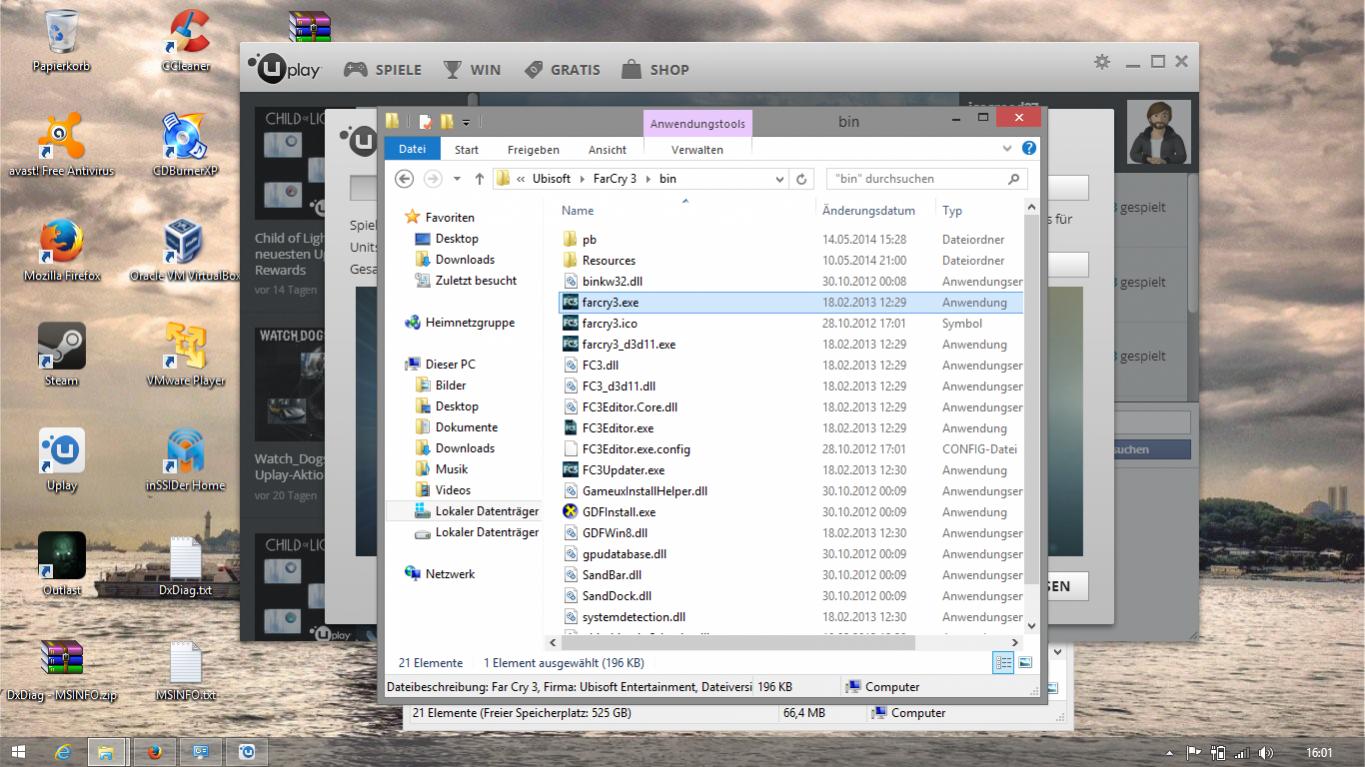This screenshot has width=1365, height=767.
Task: Switch to the Start ribbon tab
Action: click(466, 149)
